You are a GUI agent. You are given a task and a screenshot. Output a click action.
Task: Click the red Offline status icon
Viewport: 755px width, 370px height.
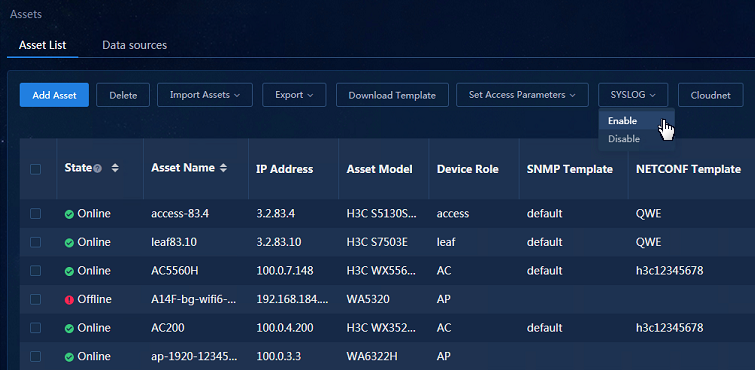point(69,300)
